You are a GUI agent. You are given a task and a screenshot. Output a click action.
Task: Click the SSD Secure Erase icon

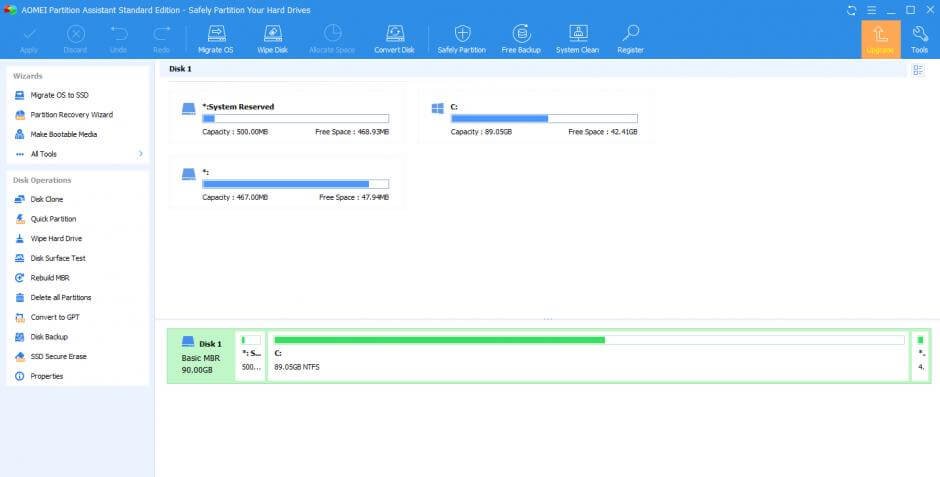pos(20,357)
